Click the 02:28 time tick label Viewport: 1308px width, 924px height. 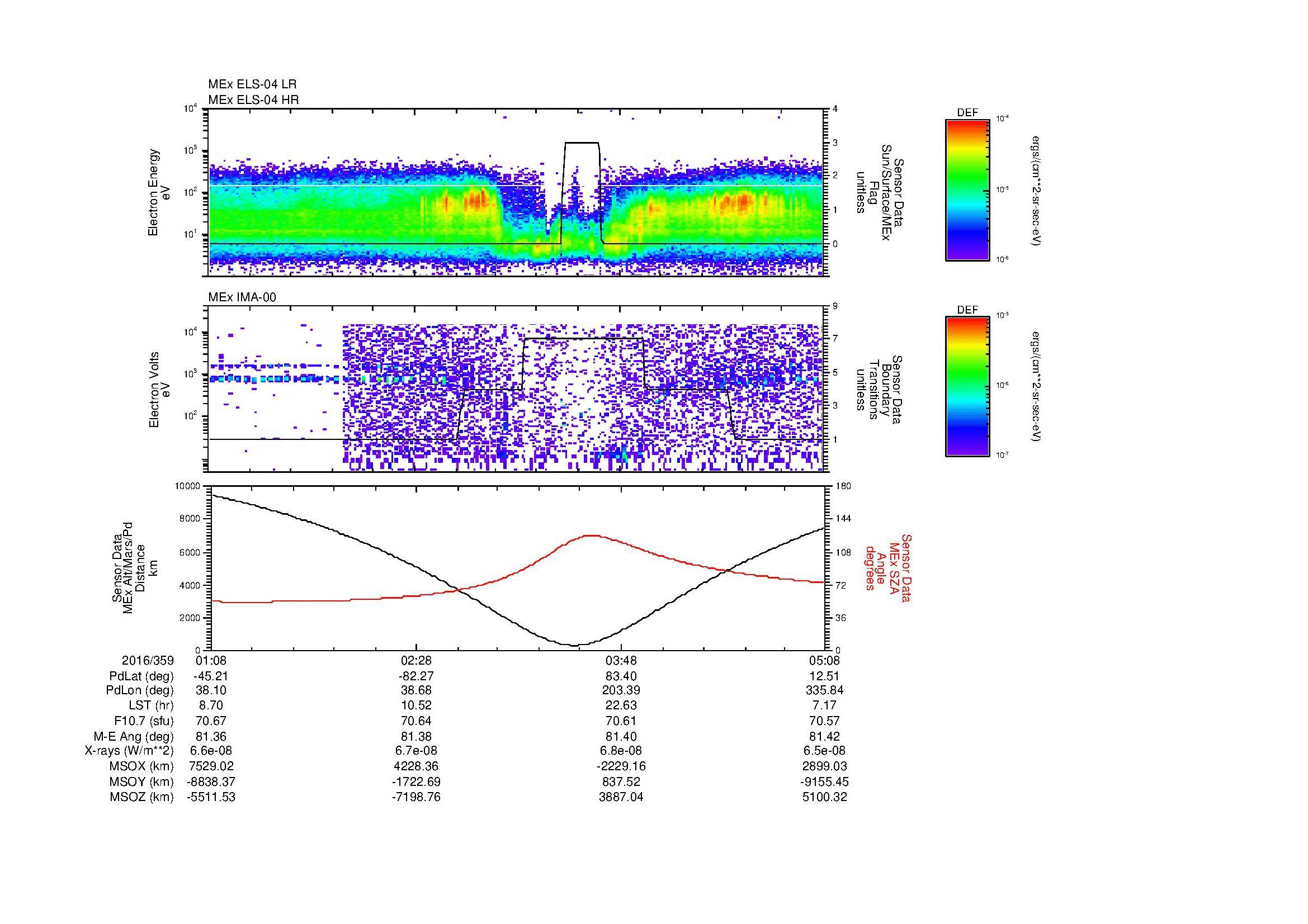point(416,661)
